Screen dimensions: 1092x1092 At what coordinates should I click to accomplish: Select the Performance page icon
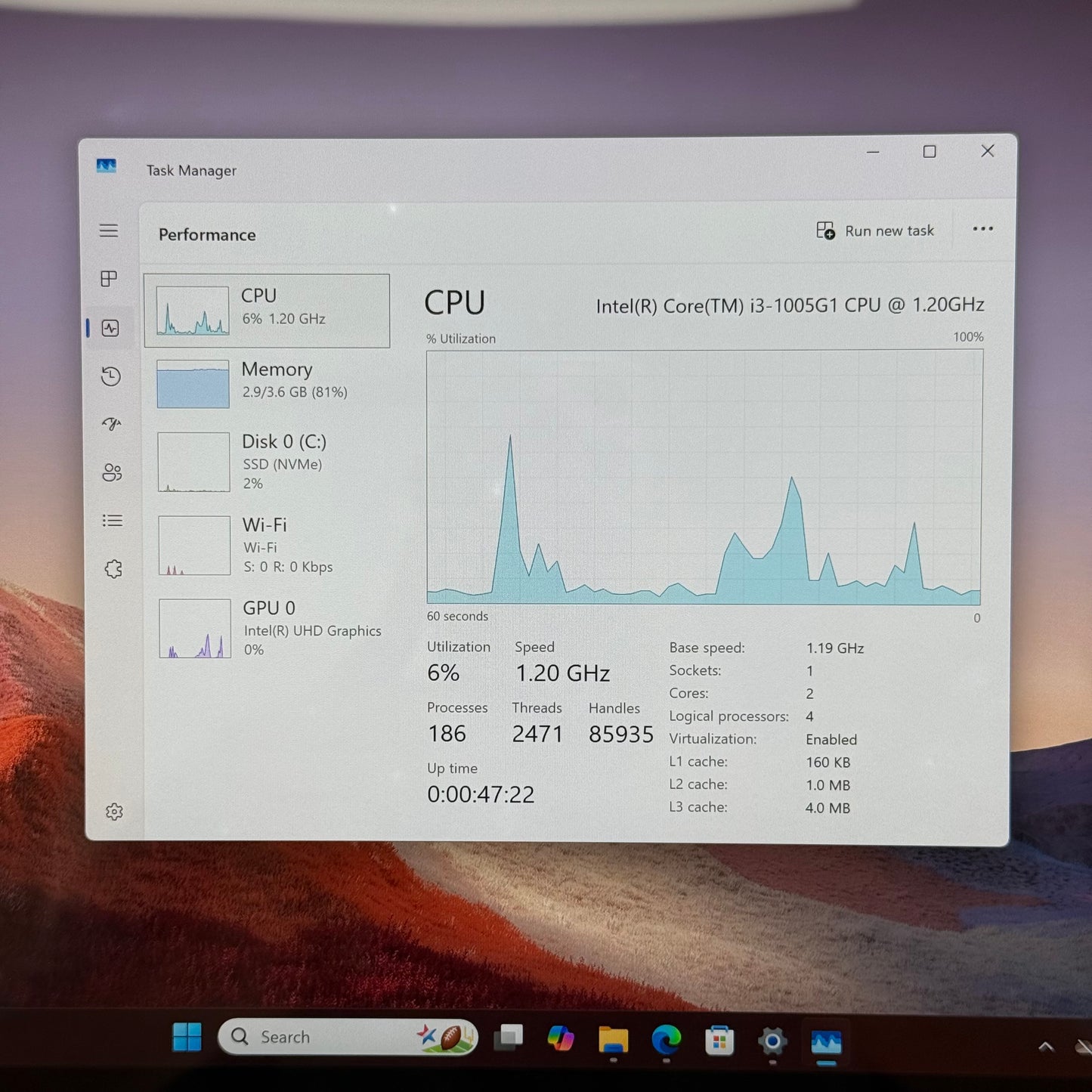click(x=110, y=328)
